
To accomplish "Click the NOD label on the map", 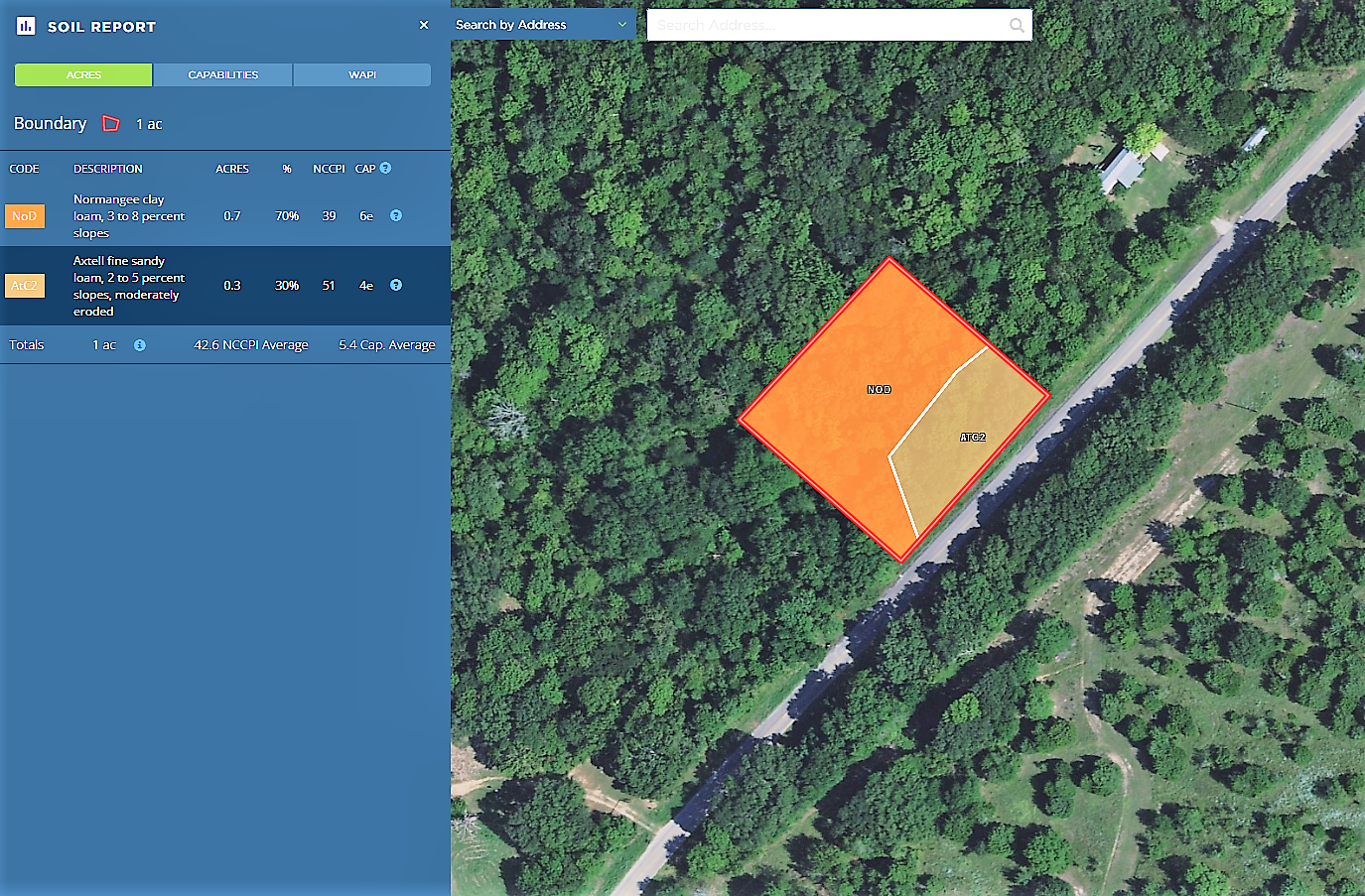I will point(879,390).
